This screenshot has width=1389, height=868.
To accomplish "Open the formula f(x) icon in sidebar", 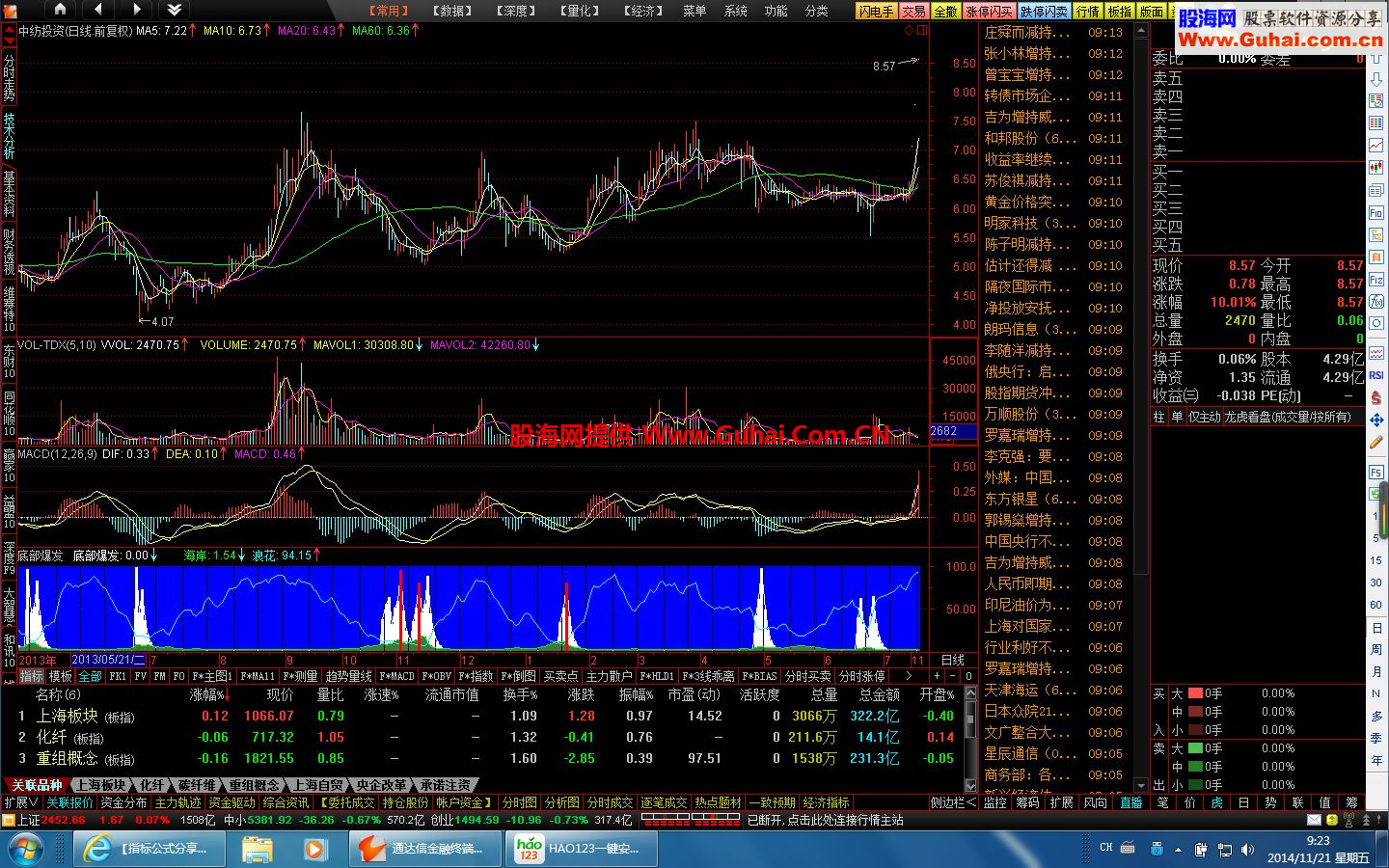I will pyautogui.click(x=1376, y=302).
